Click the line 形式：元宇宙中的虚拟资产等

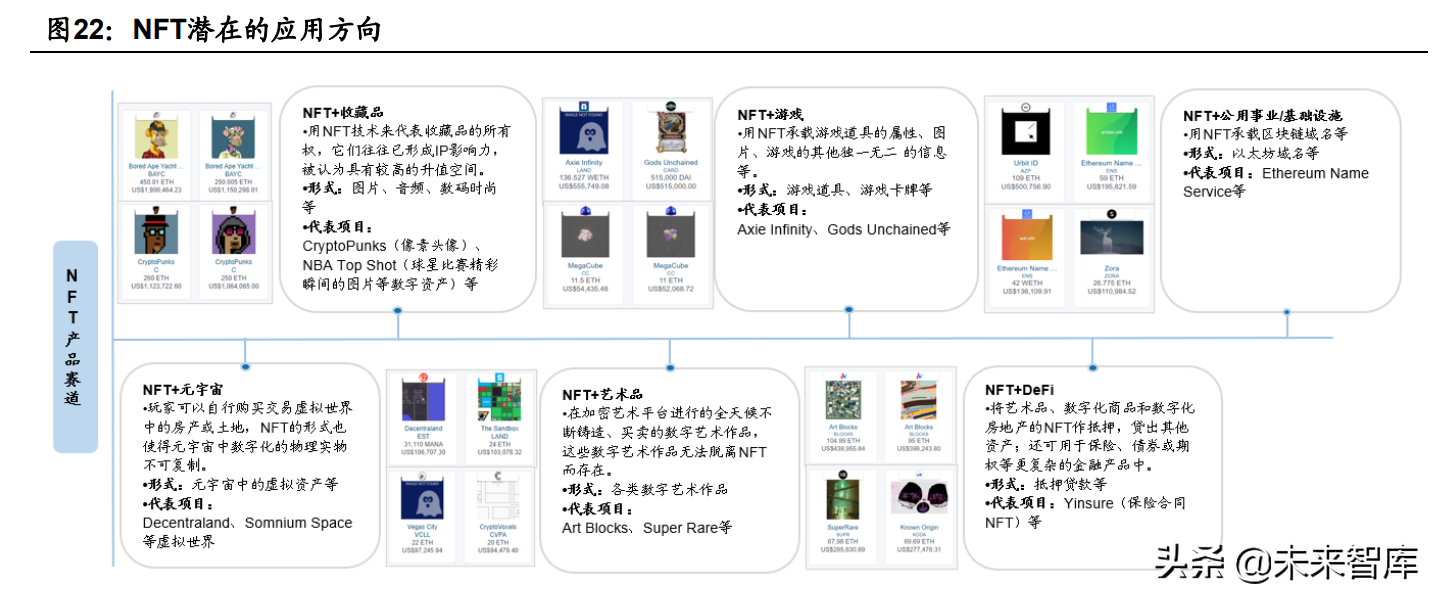coord(240,484)
